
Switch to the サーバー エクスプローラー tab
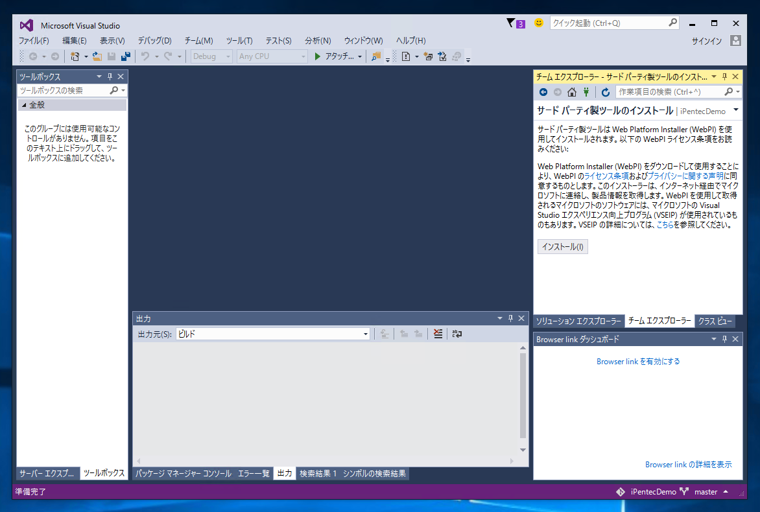(x=47, y=473)
